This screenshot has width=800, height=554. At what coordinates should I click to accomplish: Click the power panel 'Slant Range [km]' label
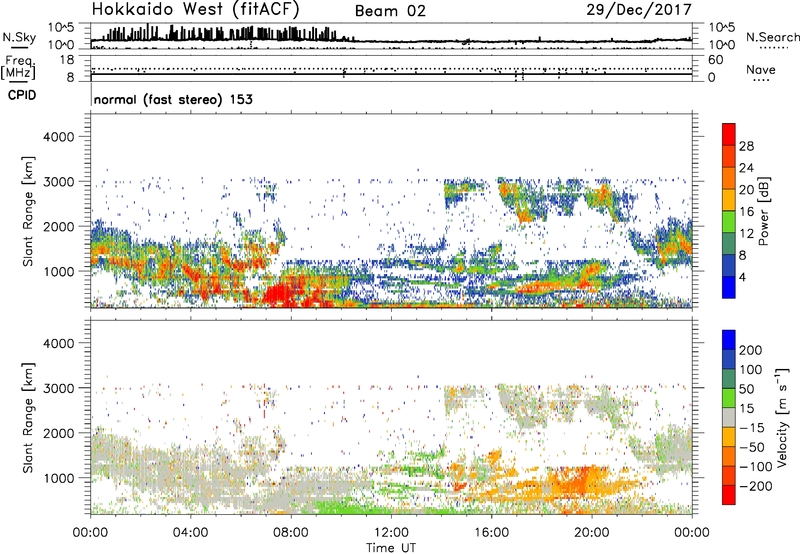click(28, 211)
